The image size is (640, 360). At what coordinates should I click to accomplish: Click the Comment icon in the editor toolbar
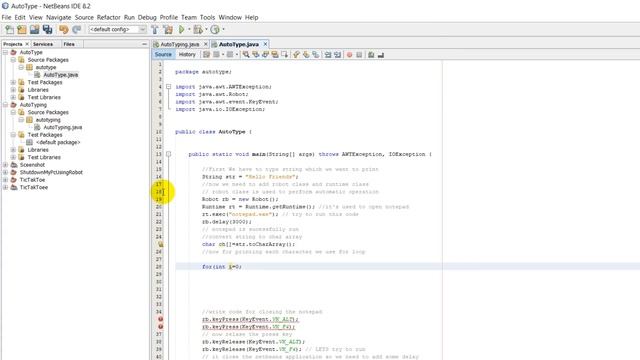[x=371, y=54]
